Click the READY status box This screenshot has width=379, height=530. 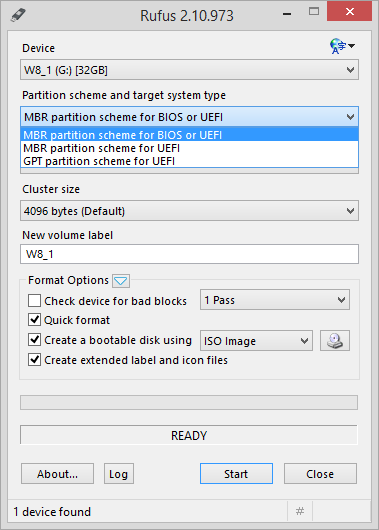pyautogui.click(x=189, y=435)
